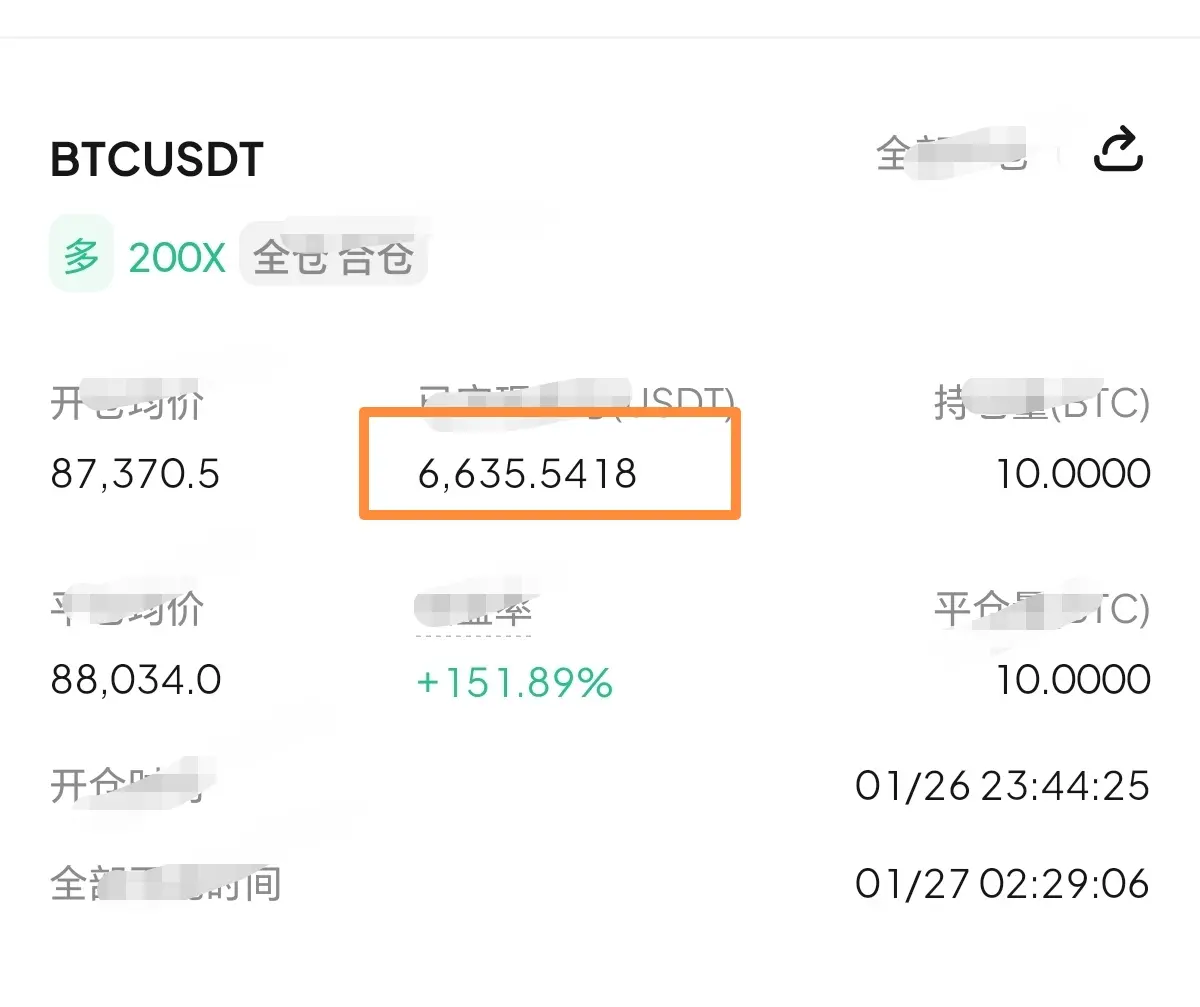The image size is (1200, 1007).
Task: Tap the position size 10.0000 under 持仓量
Action: pos(1073,474)
